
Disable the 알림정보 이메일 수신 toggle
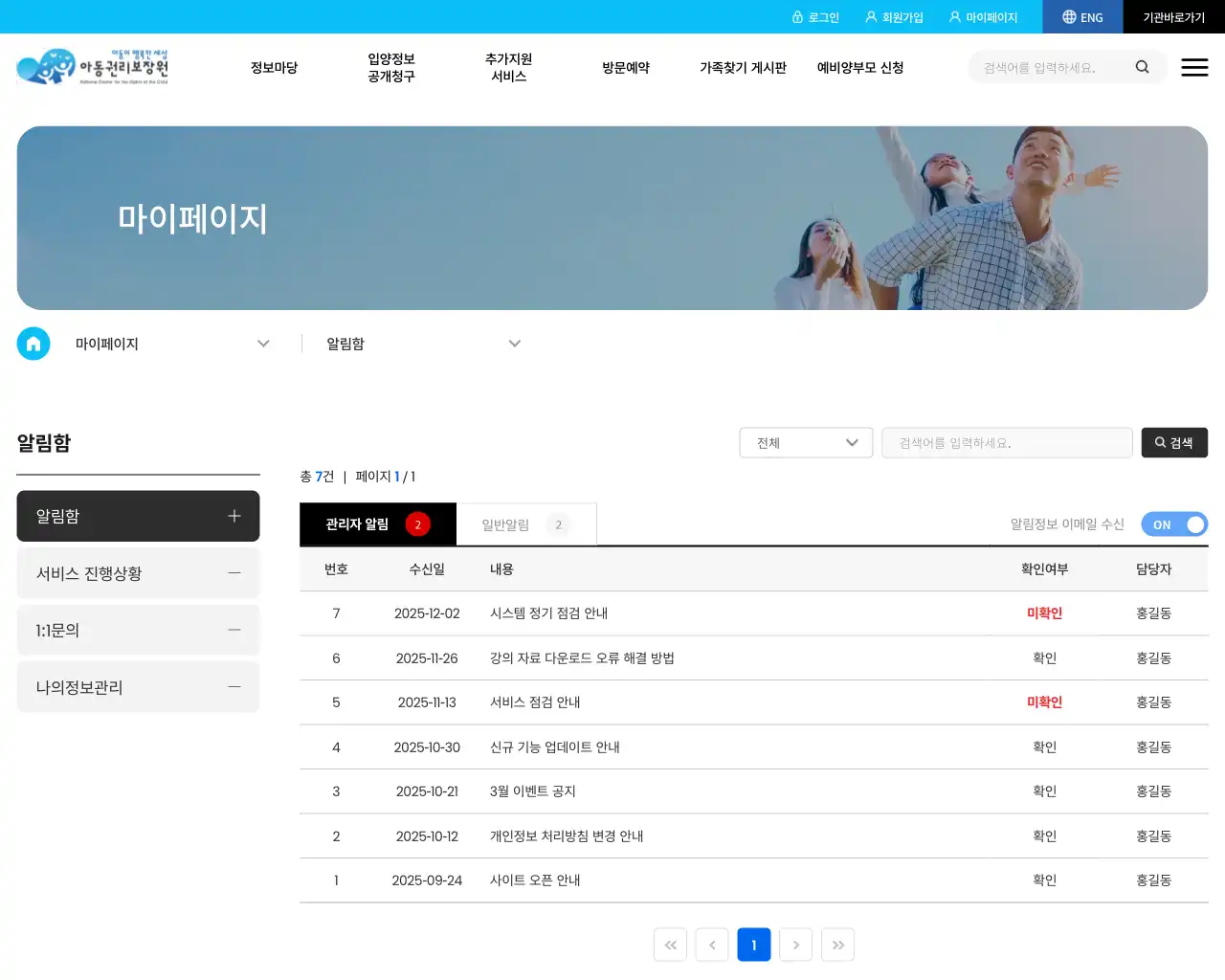(1174, 524)
